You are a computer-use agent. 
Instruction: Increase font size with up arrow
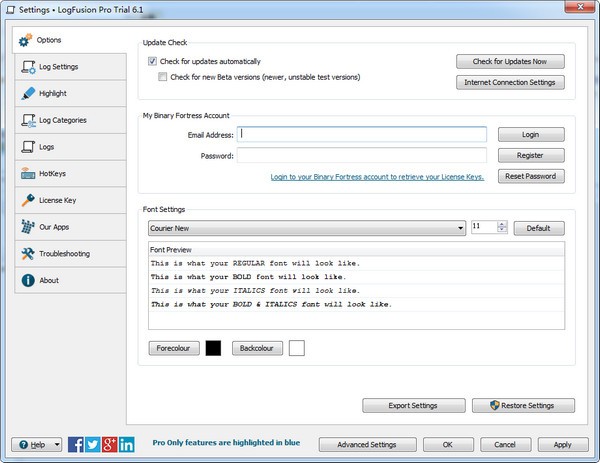502,224
